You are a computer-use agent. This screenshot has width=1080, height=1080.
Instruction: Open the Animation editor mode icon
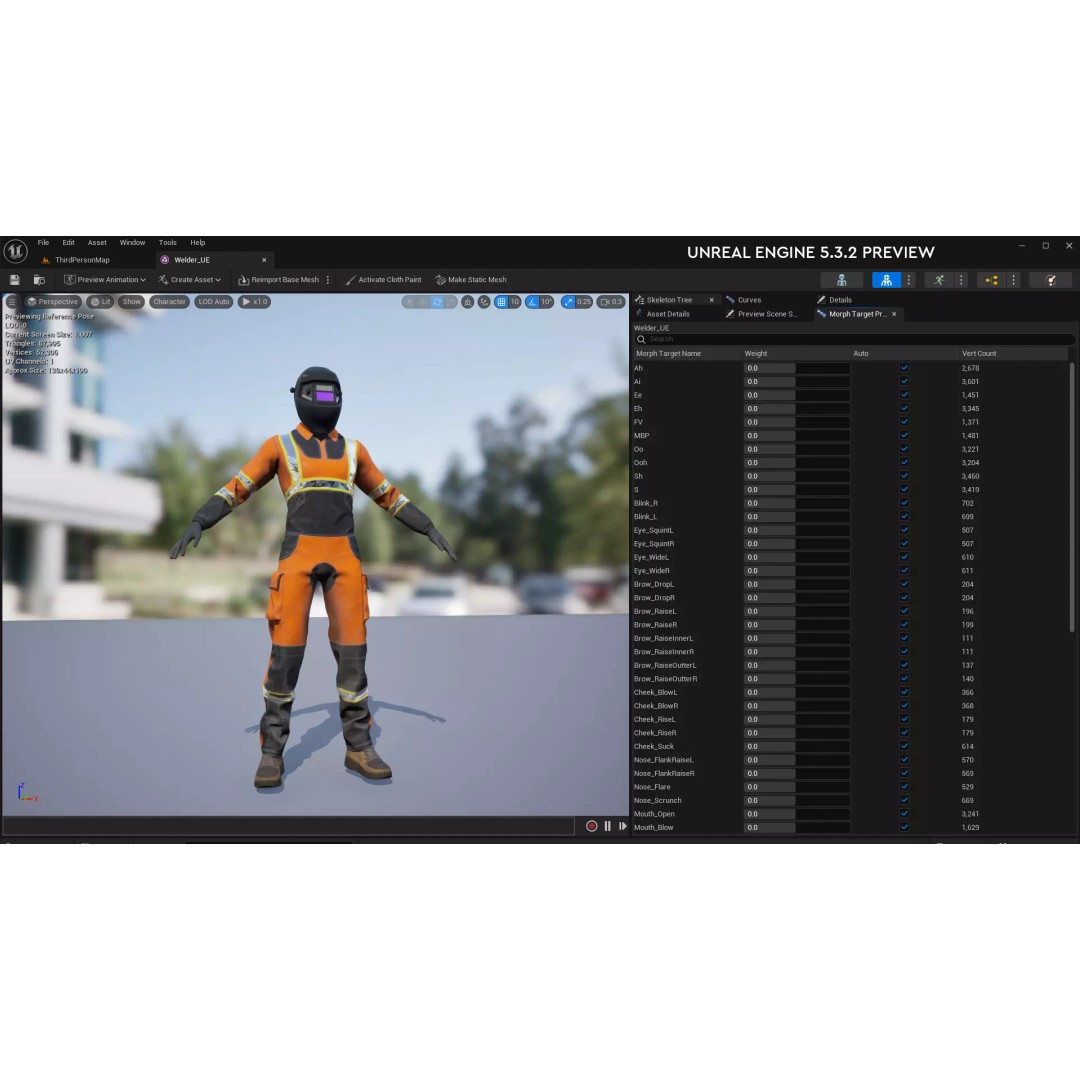point(939,280)
